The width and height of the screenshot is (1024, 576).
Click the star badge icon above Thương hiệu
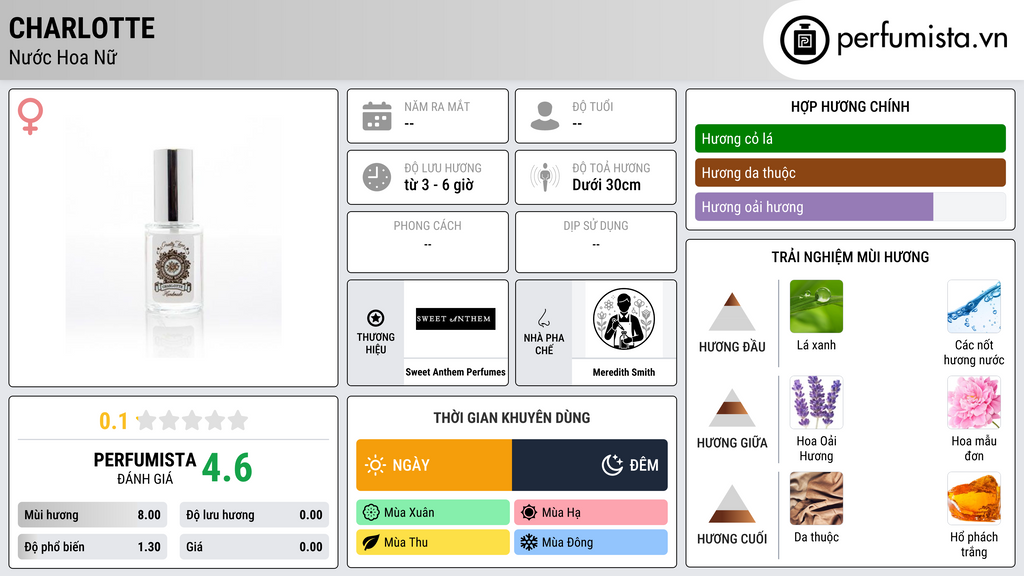click(x=376, y=318)
